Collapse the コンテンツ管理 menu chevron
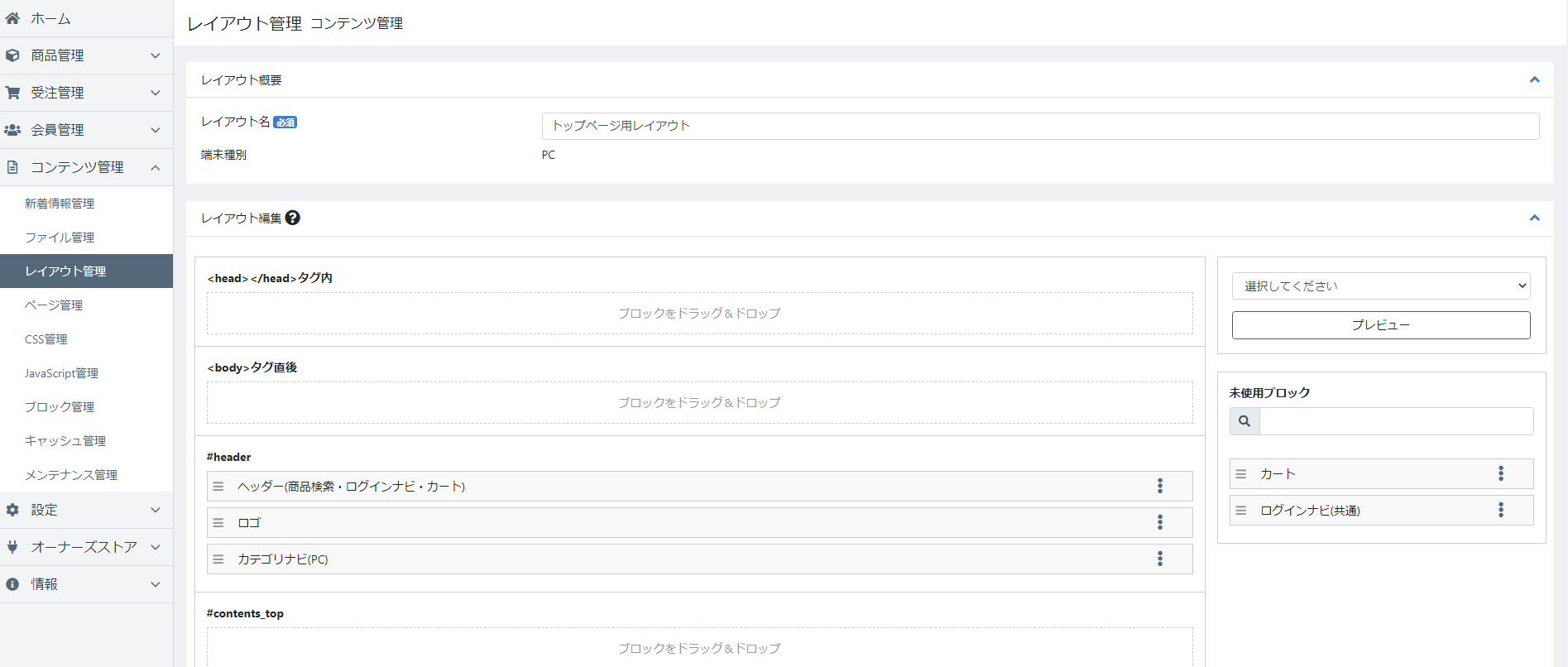Image resolution: width=1568 pixels, height=667 pixels. (156, 167)
